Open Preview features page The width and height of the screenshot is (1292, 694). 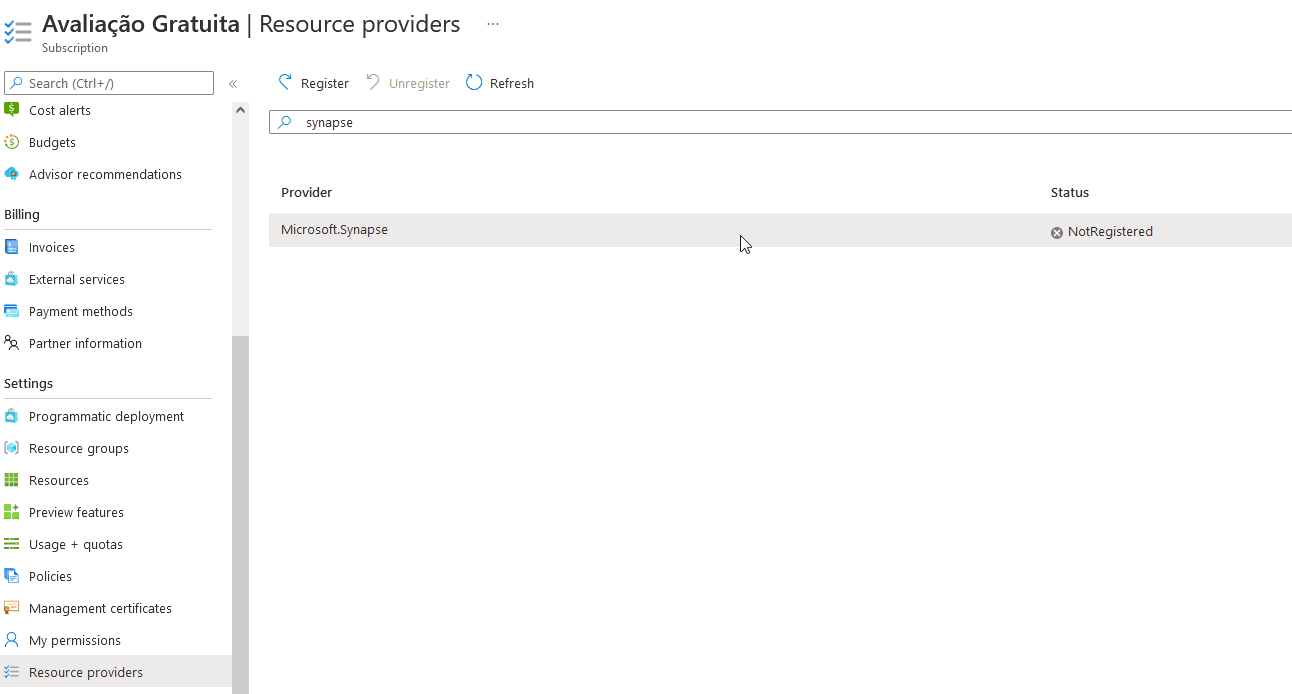76,512
